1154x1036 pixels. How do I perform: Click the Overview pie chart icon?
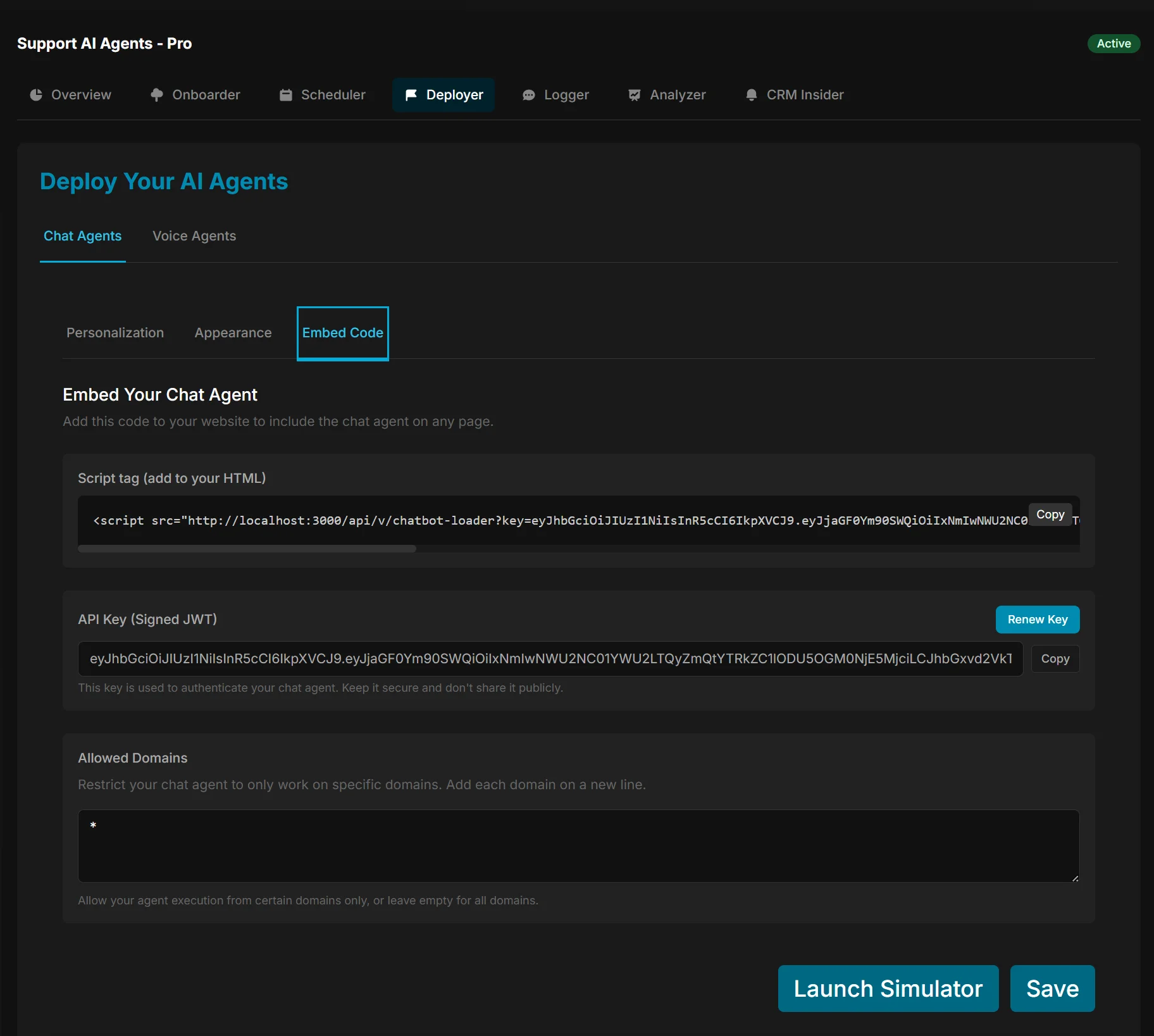point(36,95)
